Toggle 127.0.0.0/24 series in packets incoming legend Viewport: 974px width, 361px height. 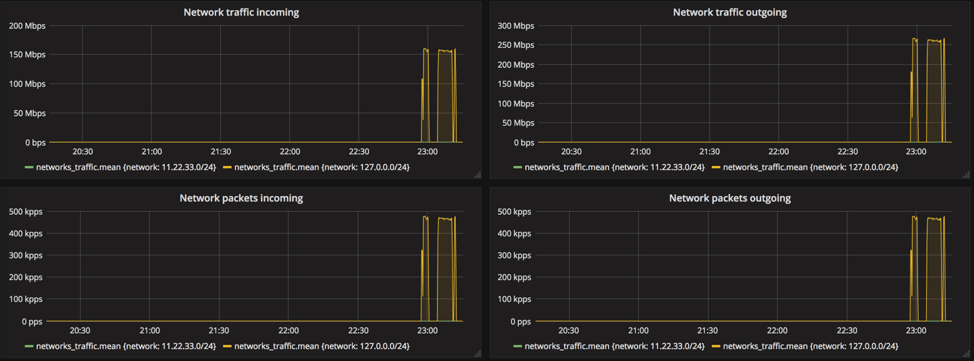tap(322, 346)
